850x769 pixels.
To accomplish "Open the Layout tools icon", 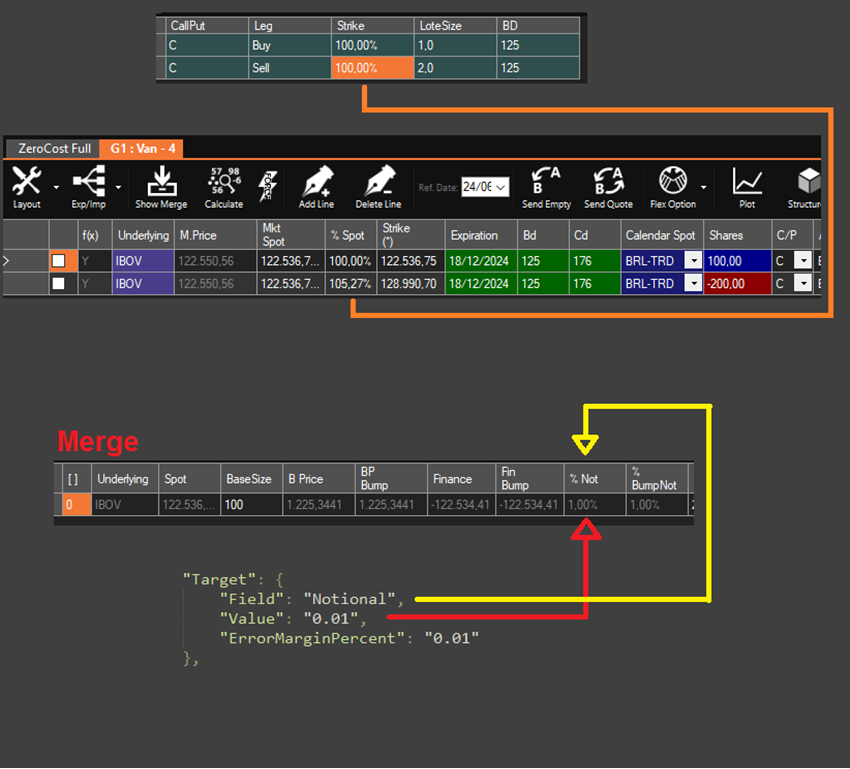I will coord(27,183).
